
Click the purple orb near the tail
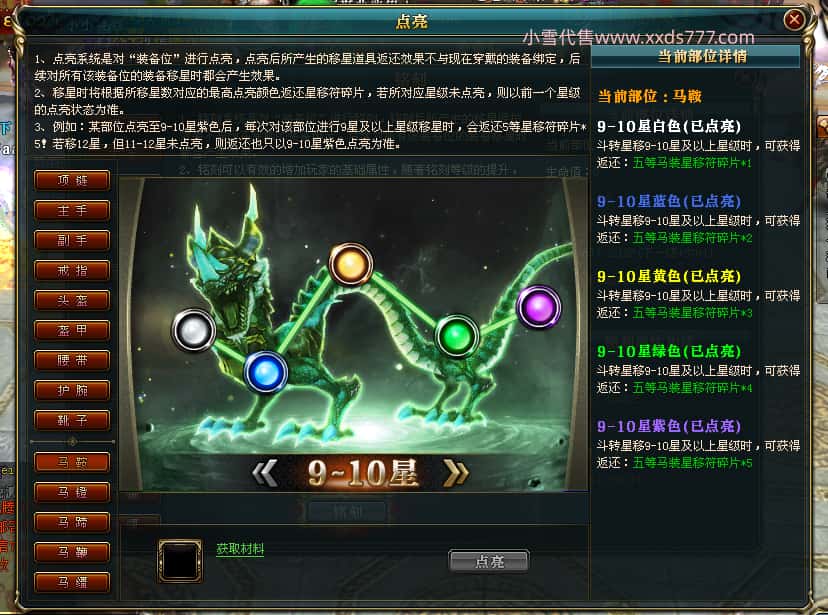(539, 307)
